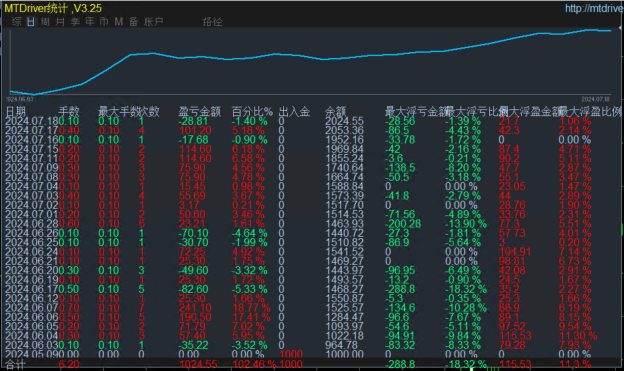
Task: Switch to the M tab
Action: click(x=119, y=21)
